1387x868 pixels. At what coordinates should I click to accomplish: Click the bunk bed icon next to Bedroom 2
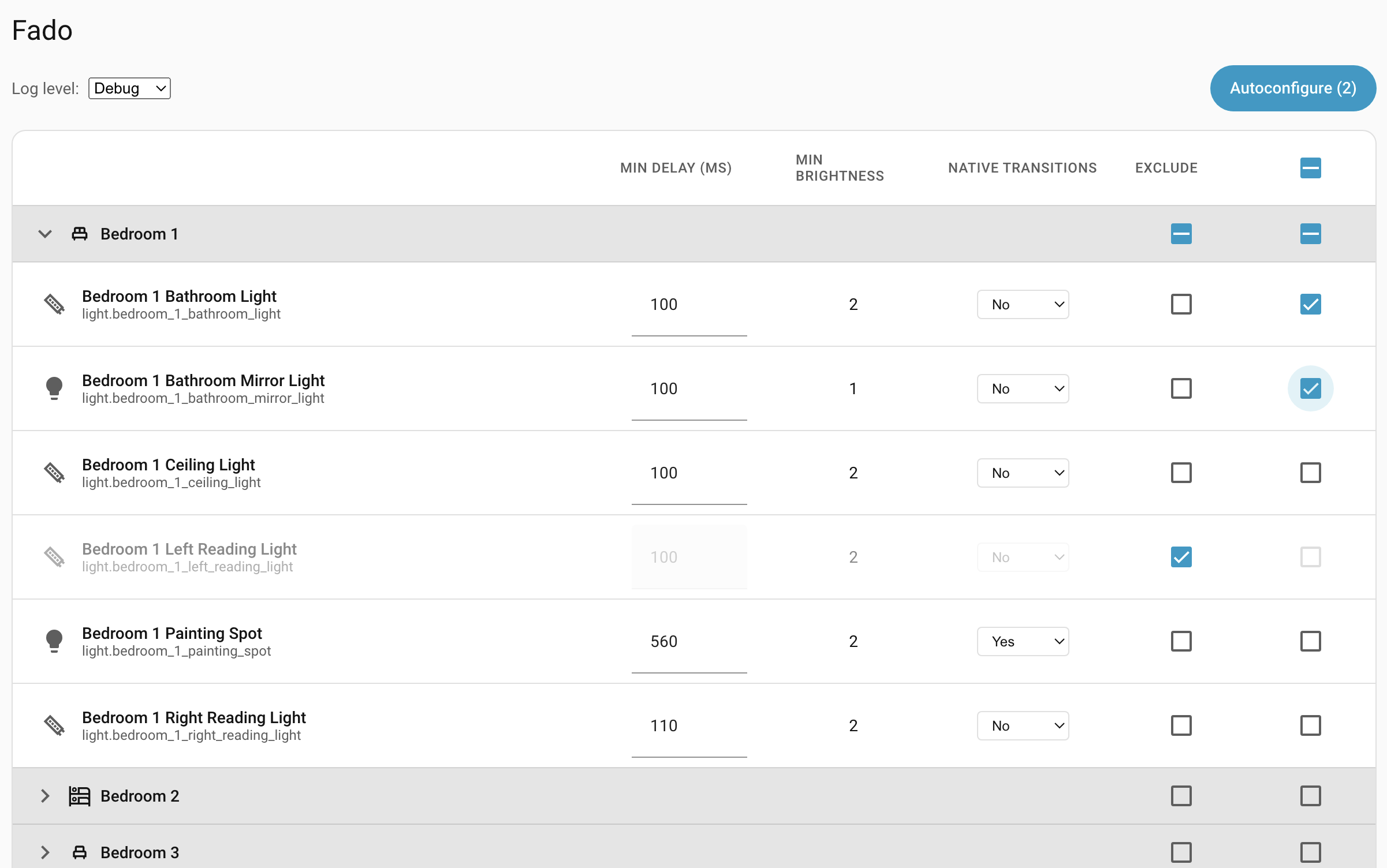(80, 796)
